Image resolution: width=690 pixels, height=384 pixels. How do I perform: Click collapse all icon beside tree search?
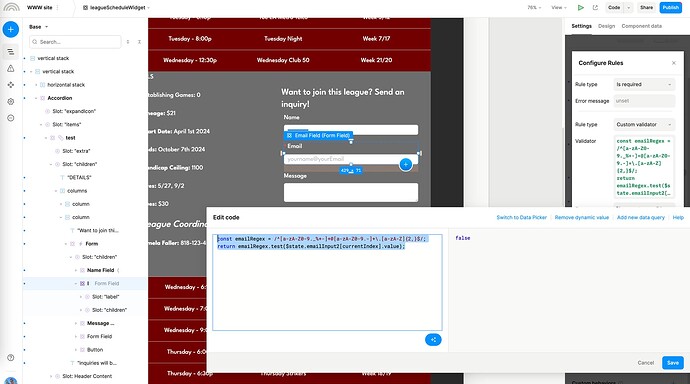[139, 42]
